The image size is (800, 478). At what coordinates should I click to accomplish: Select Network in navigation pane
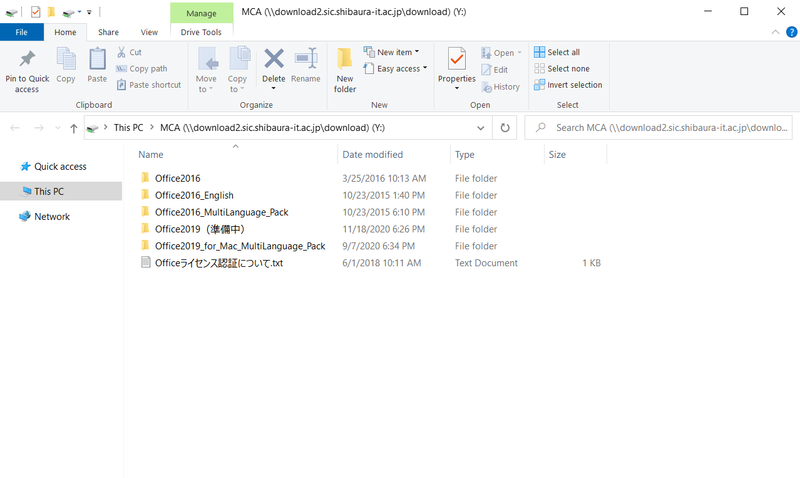[x=52, y=216]
